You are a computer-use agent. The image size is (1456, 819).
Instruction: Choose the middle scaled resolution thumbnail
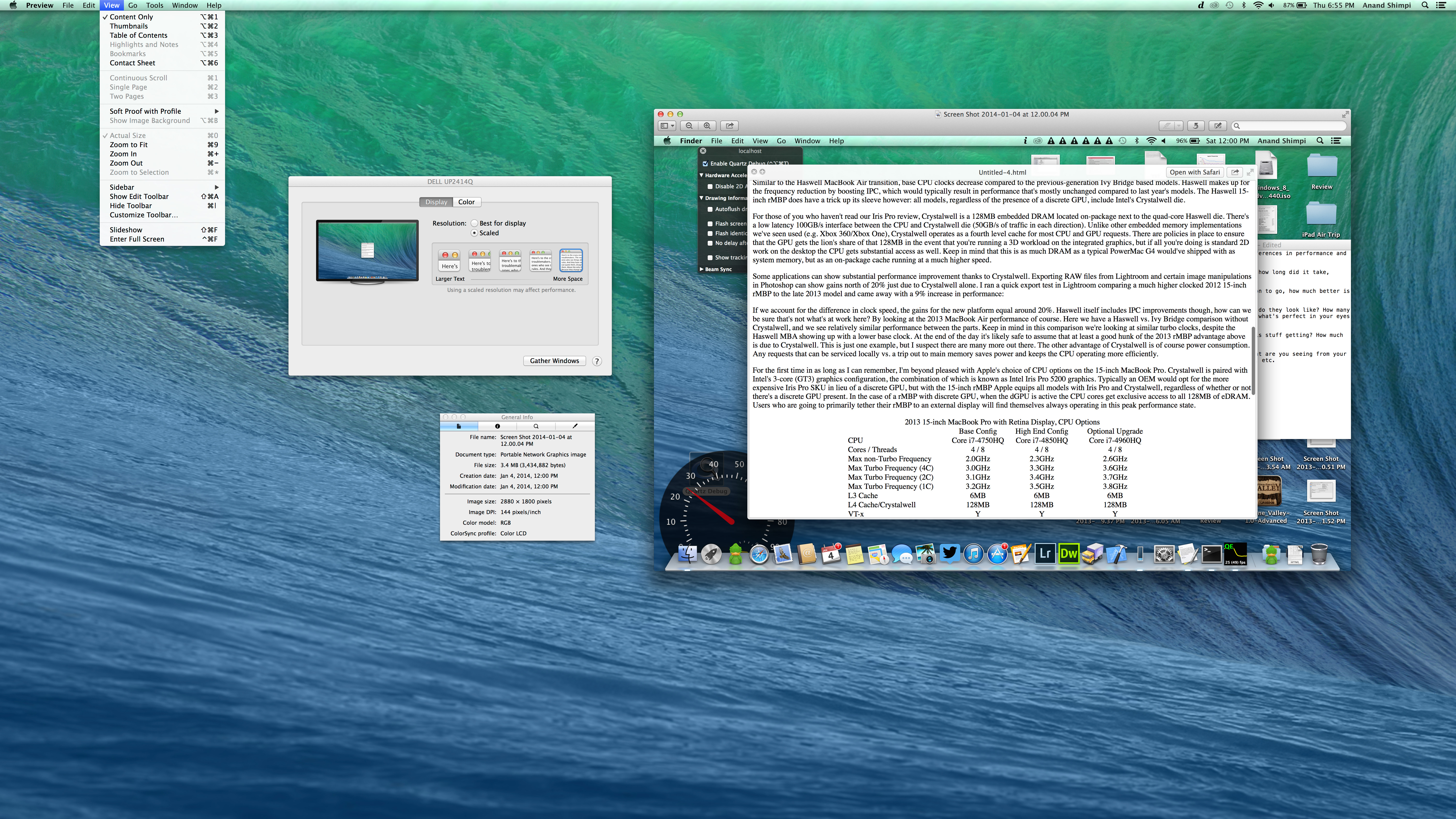coord(510,261)
